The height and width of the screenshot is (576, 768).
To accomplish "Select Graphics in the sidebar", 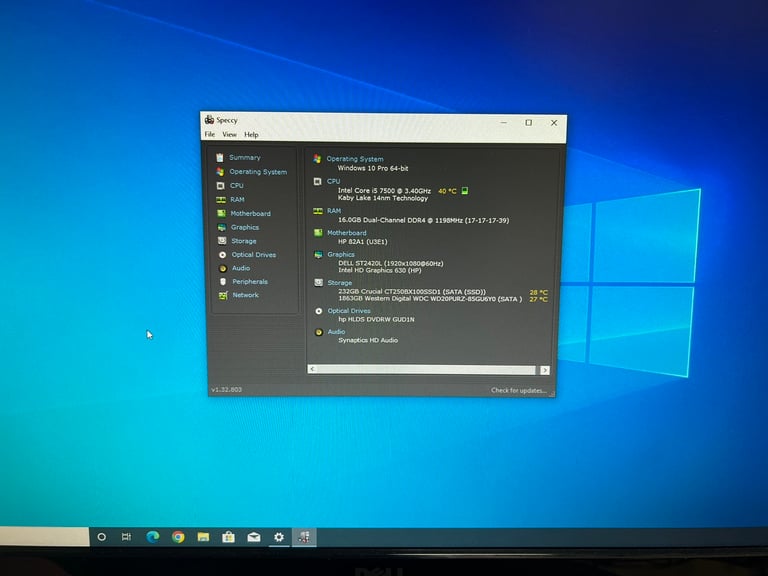I will point(245,227).
